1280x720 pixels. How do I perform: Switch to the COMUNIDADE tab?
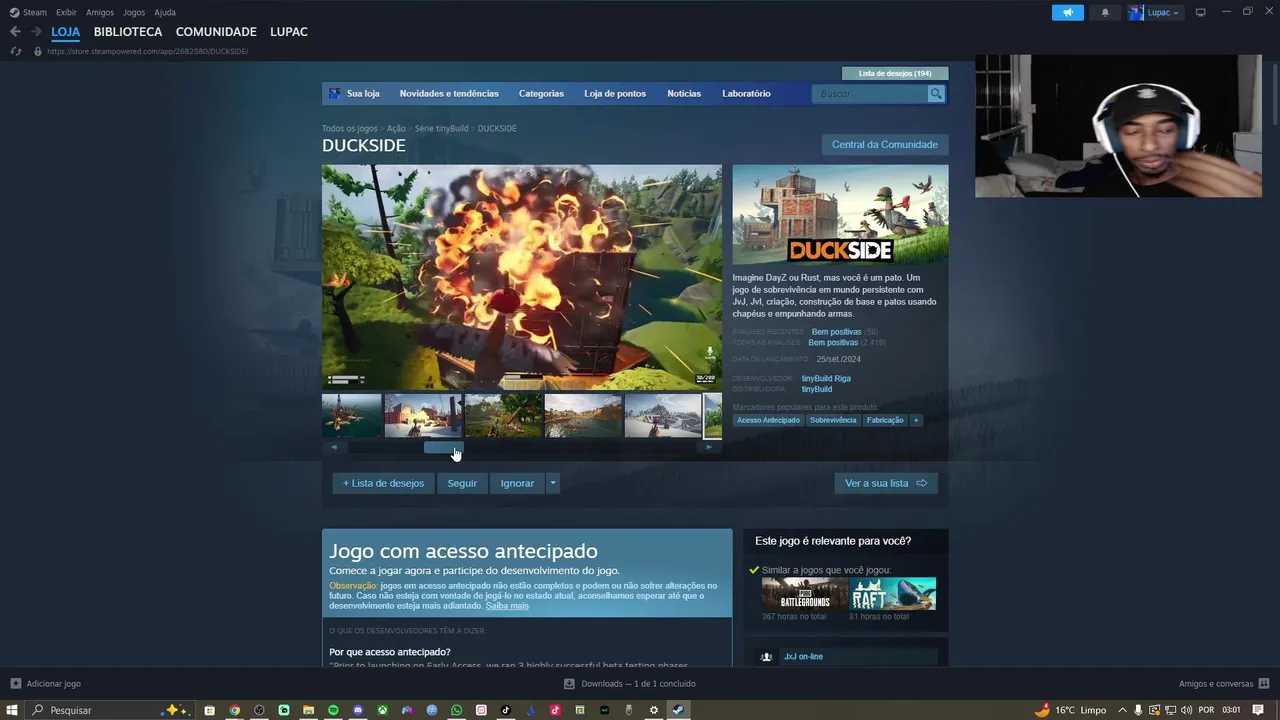(216, 32)
